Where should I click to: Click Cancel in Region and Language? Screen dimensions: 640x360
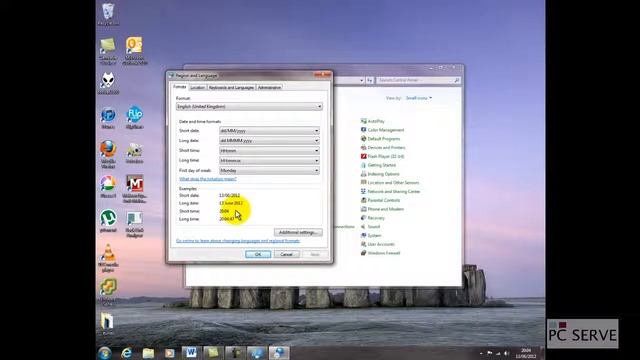(x=286, y=254)
